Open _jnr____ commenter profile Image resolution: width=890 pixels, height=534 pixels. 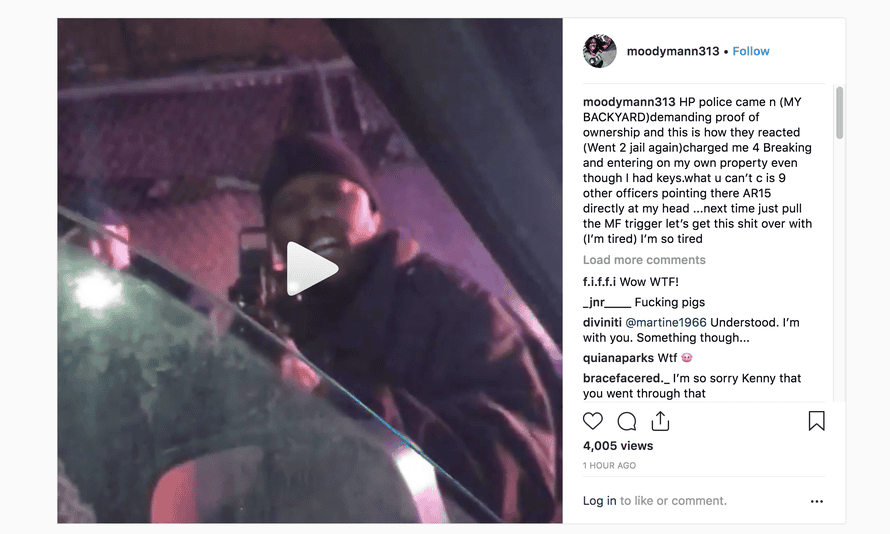tap(607, 302)
